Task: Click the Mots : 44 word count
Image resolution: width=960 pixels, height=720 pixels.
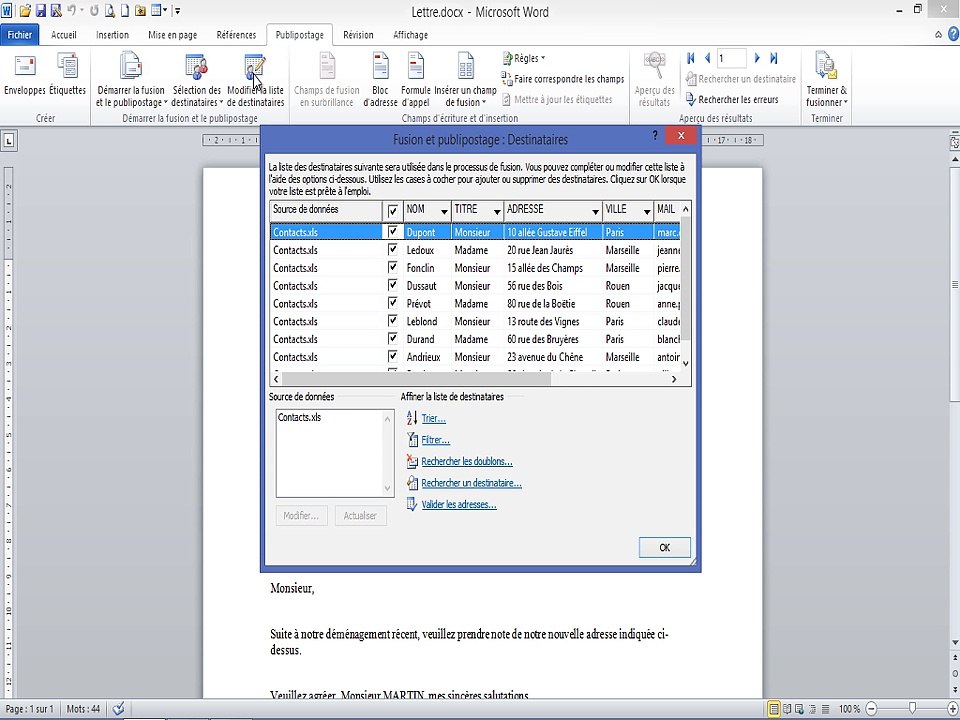Action: pos(83,709)
